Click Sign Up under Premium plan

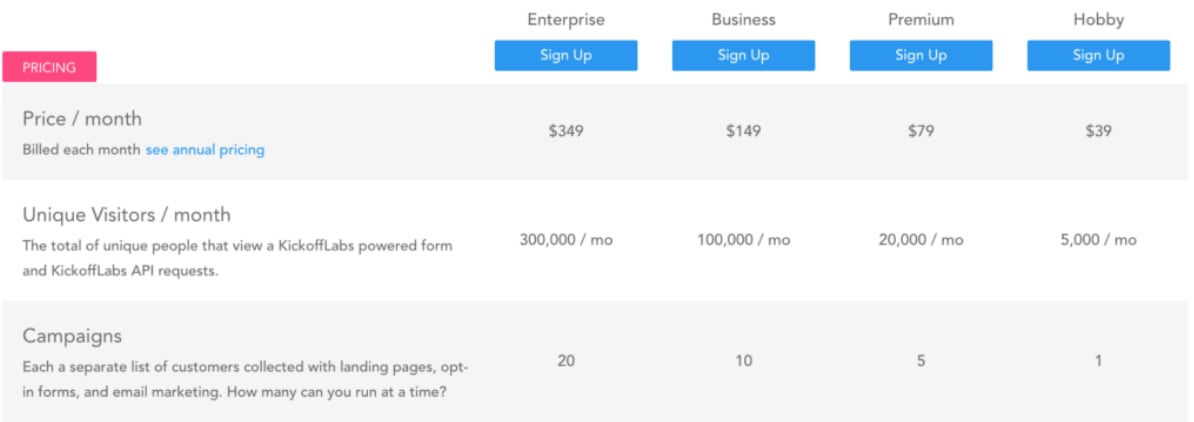point(921,56)
